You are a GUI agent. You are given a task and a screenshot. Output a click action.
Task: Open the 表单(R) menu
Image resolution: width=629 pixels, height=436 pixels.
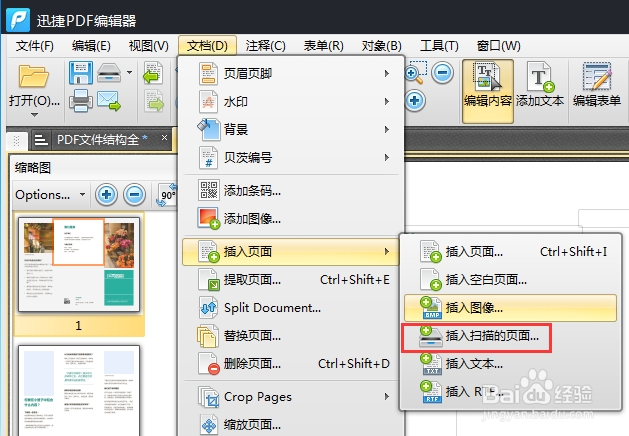[323, 46]
